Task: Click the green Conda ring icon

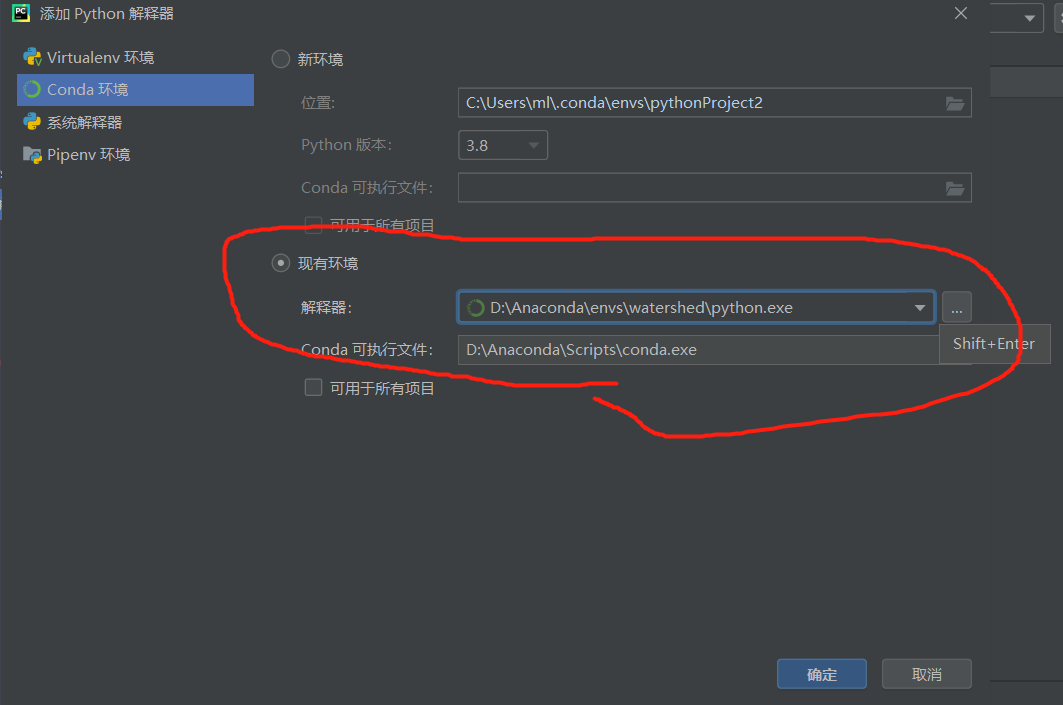Action: click(32, 89)
